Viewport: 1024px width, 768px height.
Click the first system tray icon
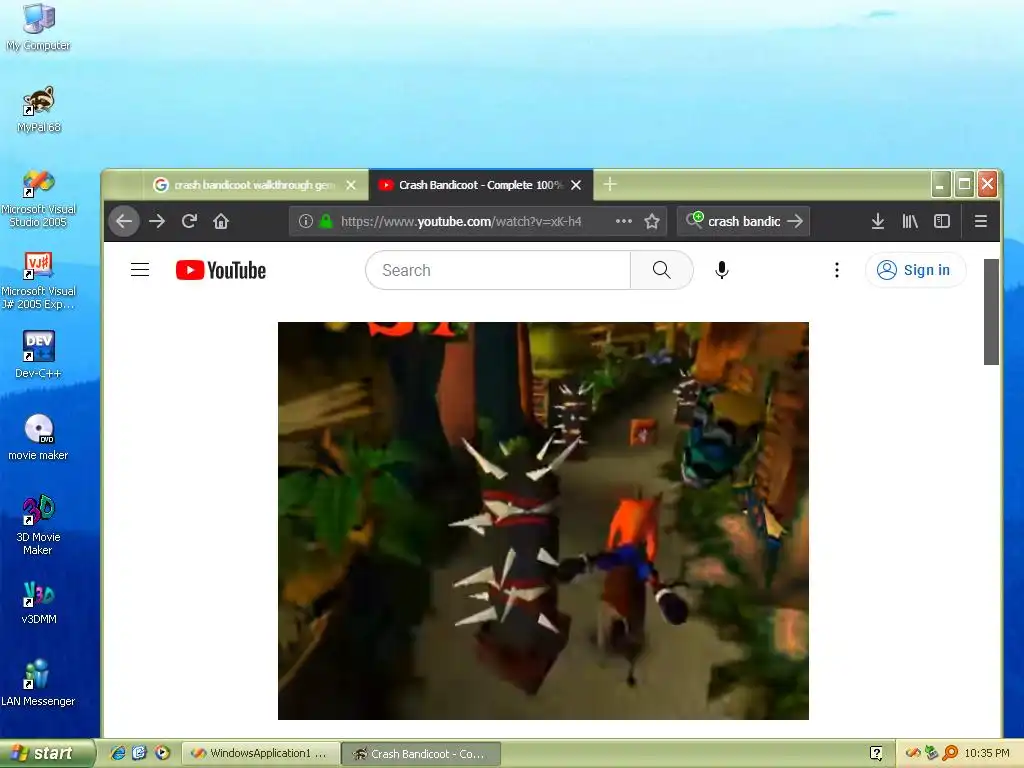point(913,754)
